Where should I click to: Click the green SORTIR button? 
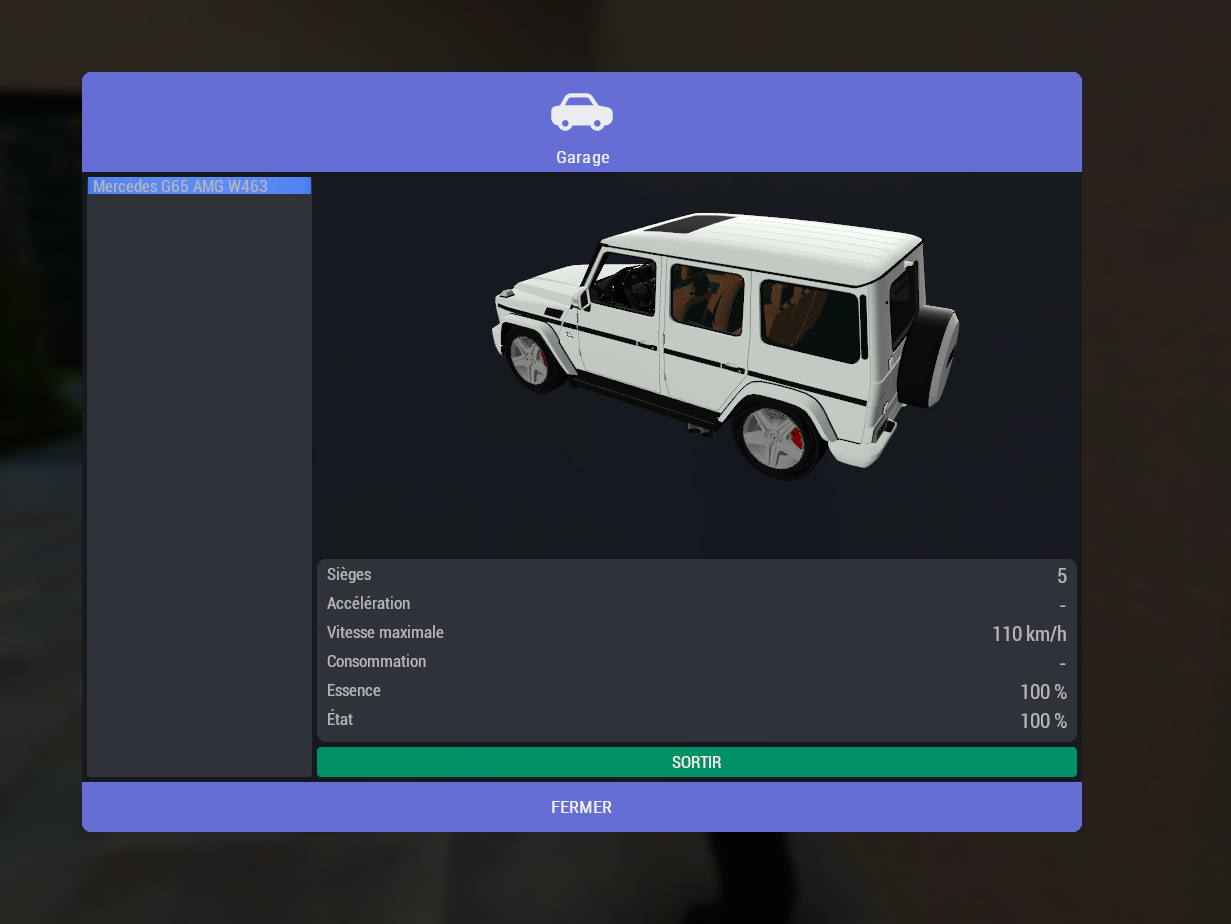697,762
